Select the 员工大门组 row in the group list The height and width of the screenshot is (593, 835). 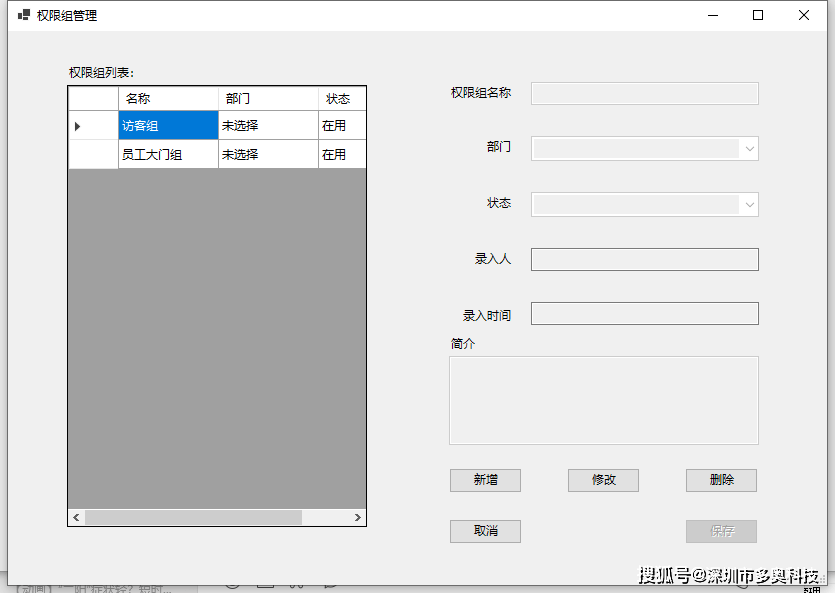coord(167,154)
